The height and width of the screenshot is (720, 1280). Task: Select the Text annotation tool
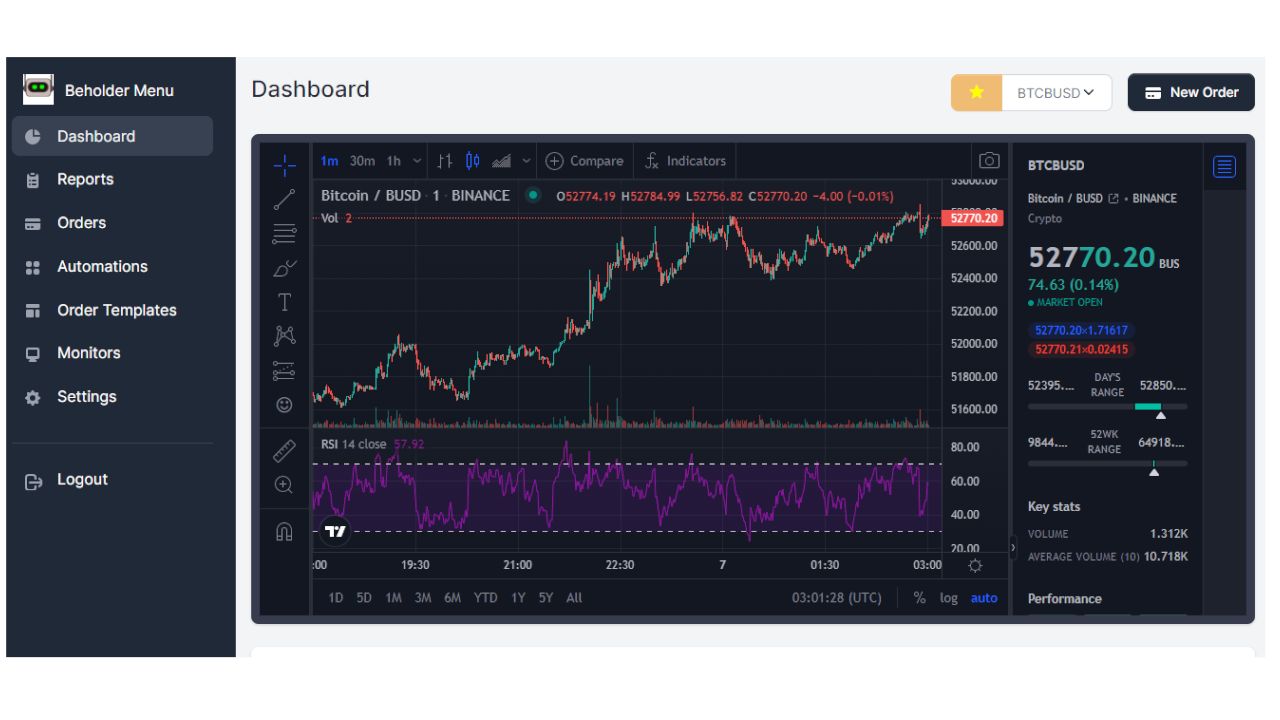284,302
